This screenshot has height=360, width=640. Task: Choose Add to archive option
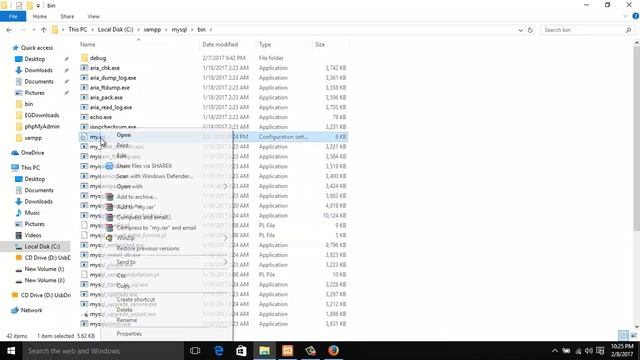[136, 197]
